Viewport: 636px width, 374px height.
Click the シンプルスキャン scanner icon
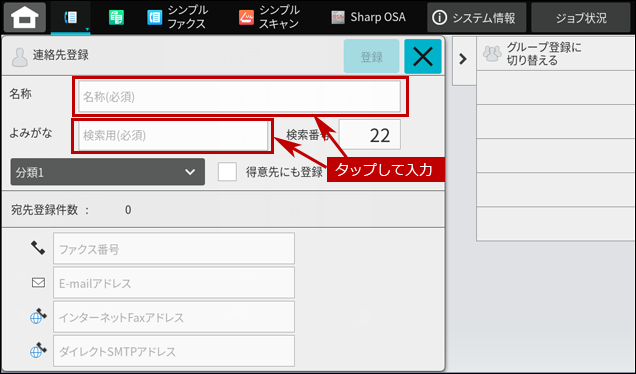[246, 17]
